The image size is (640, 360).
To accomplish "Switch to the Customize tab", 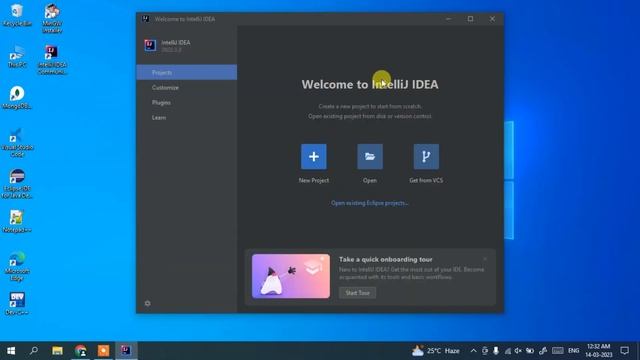I will click(187, 87).
